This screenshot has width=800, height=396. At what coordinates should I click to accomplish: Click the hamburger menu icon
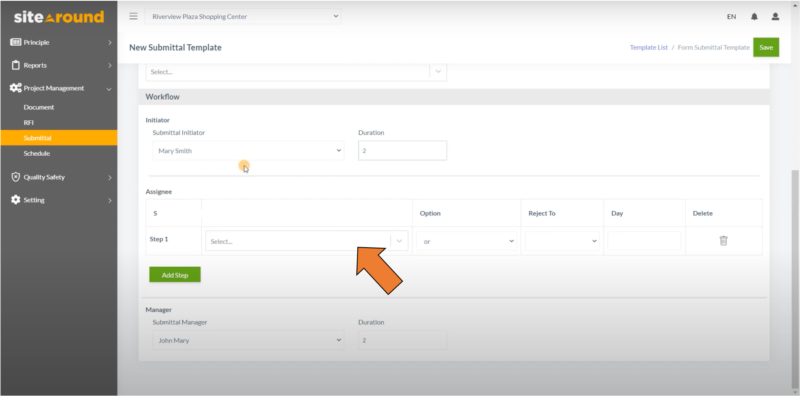[133, 16]
